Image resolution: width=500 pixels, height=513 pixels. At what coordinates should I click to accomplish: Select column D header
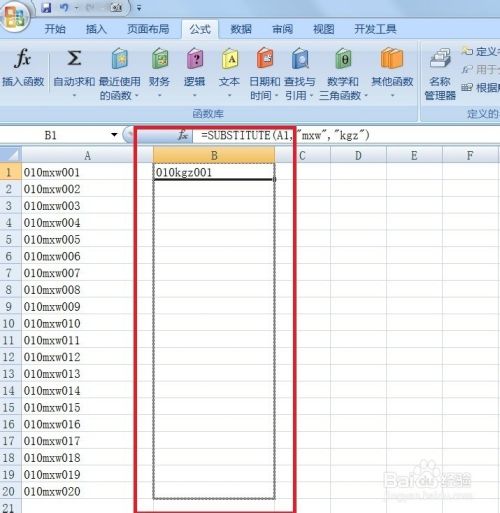coord(358,155)
